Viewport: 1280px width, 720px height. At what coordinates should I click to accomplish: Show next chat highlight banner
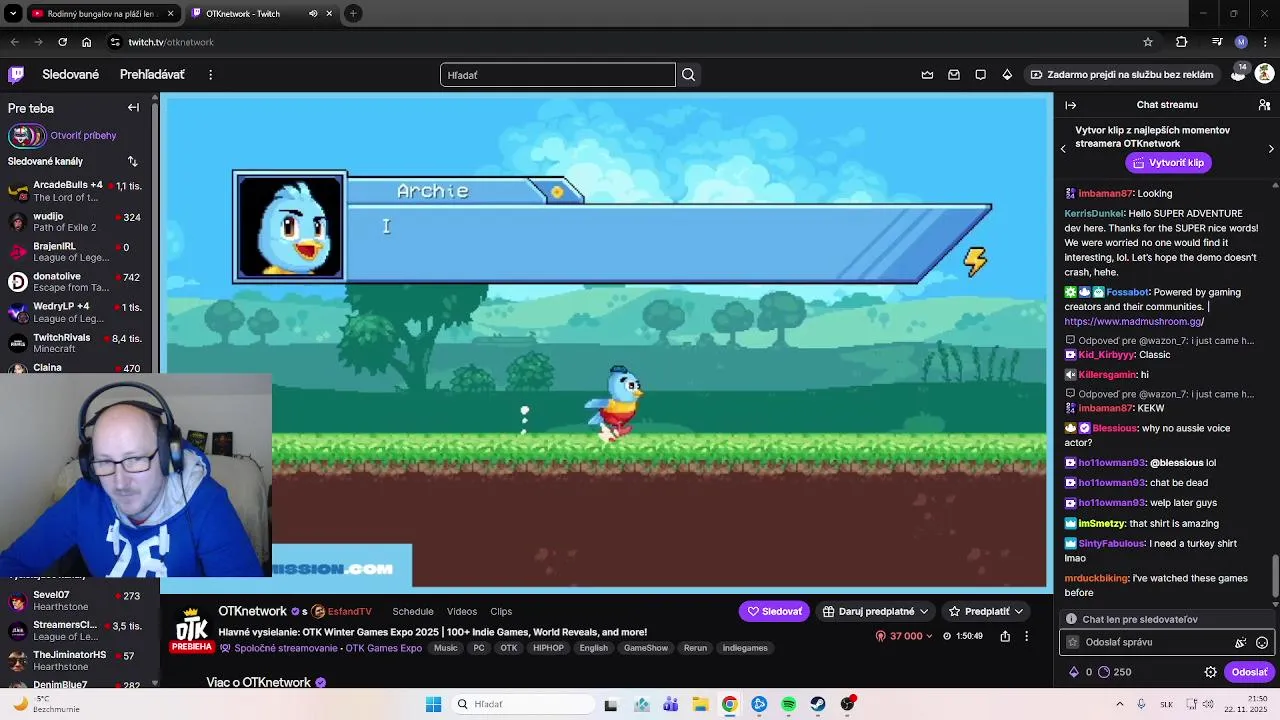(1271, 149)
